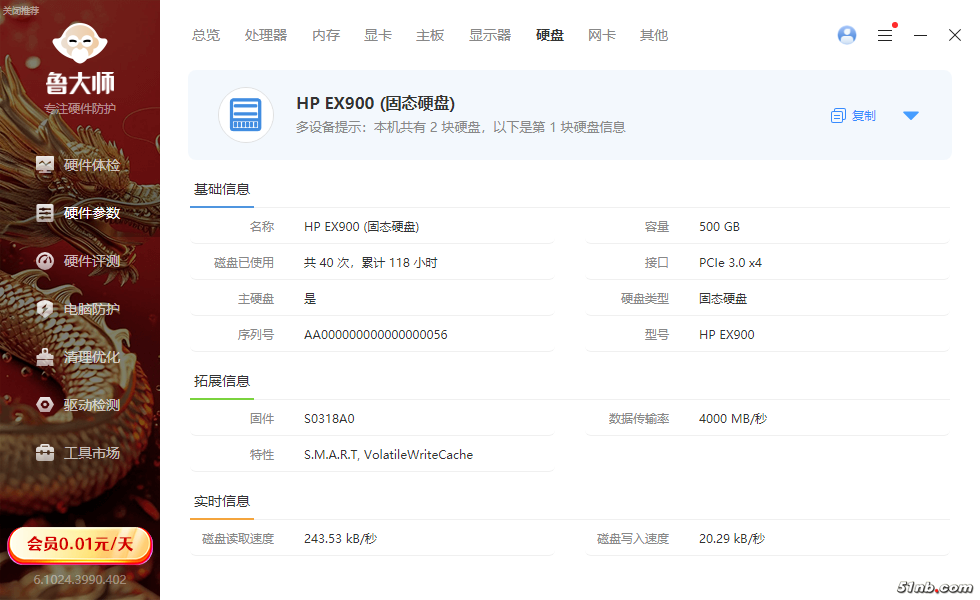Switch to the 处理器 tab
980x600 pixels.
point(266,35)
